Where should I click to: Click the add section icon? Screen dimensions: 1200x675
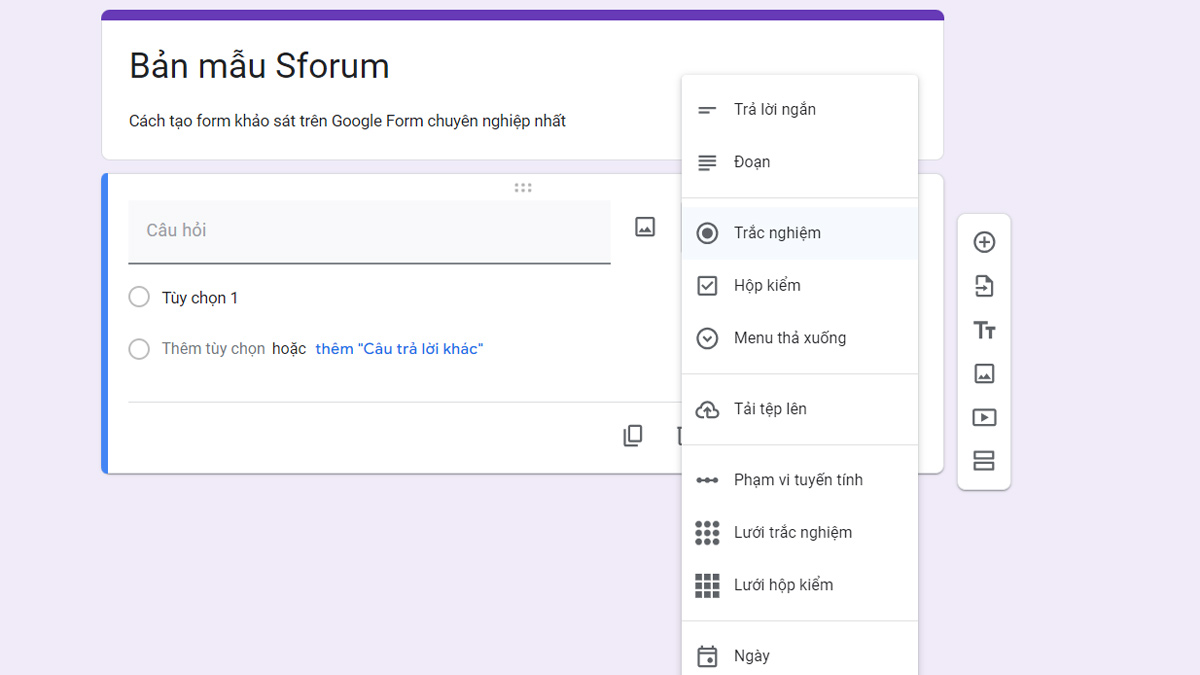click(x=984, y=461)
